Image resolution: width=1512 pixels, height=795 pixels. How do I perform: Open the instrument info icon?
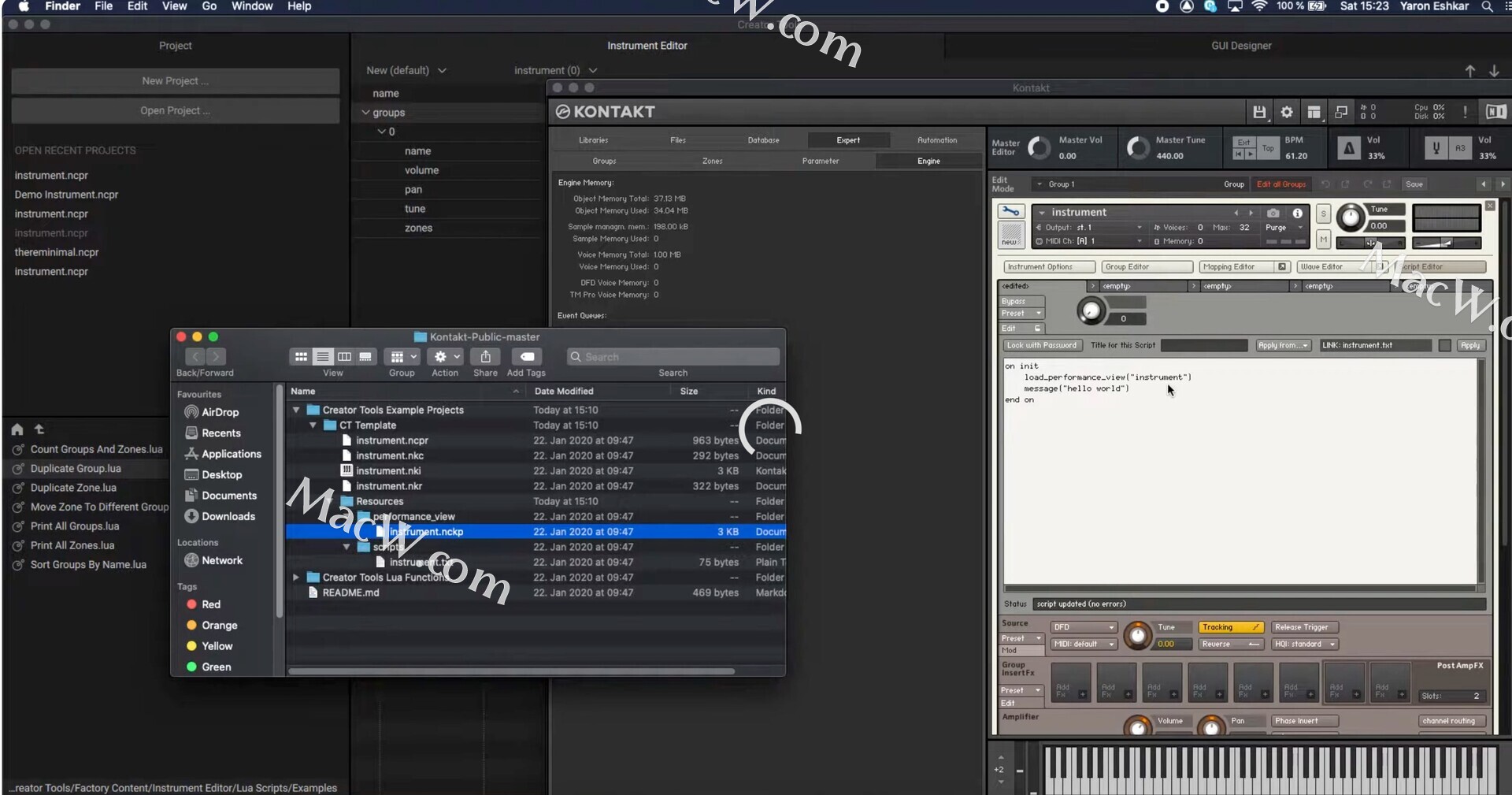[1297, 213]
